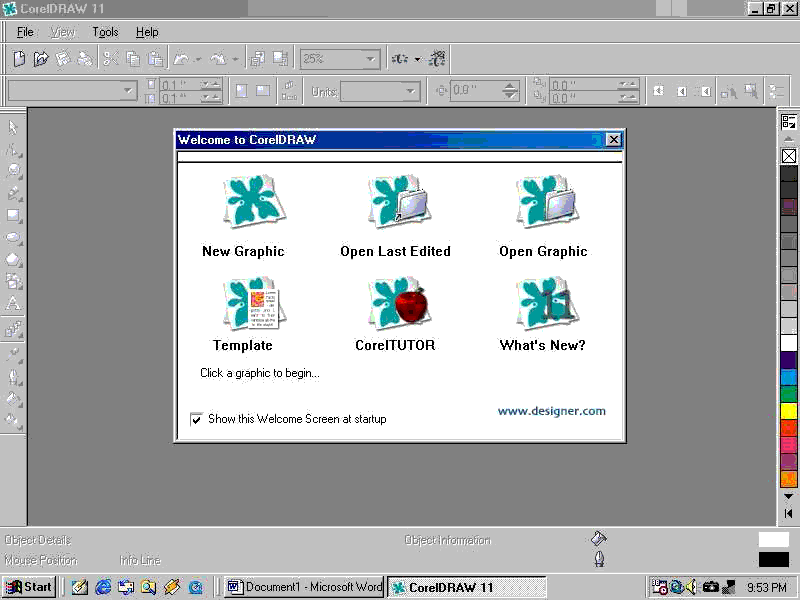
Task: Visit the www.designer.com link
Action: click(552, 411)
